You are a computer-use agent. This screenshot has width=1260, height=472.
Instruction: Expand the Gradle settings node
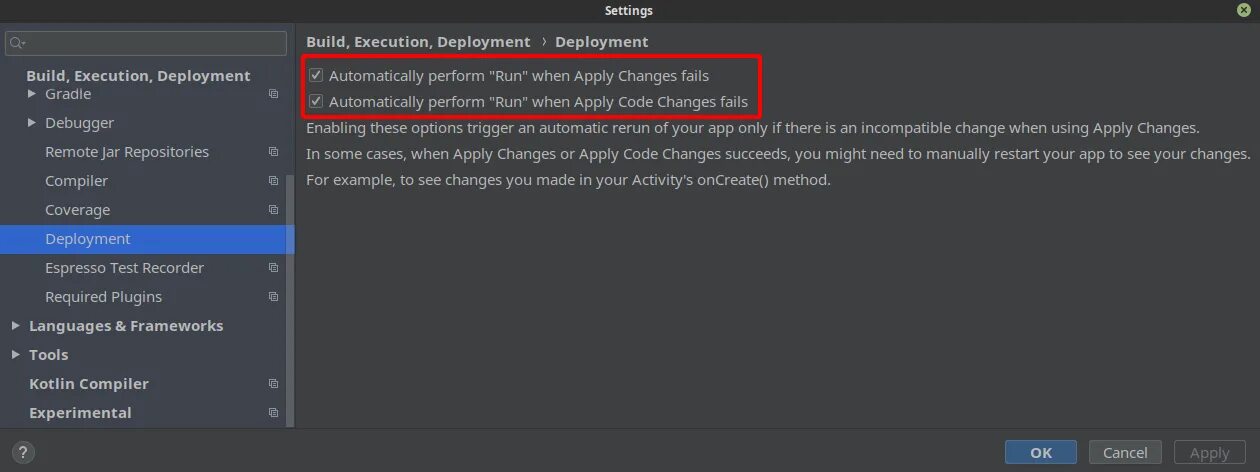[32, 94]
